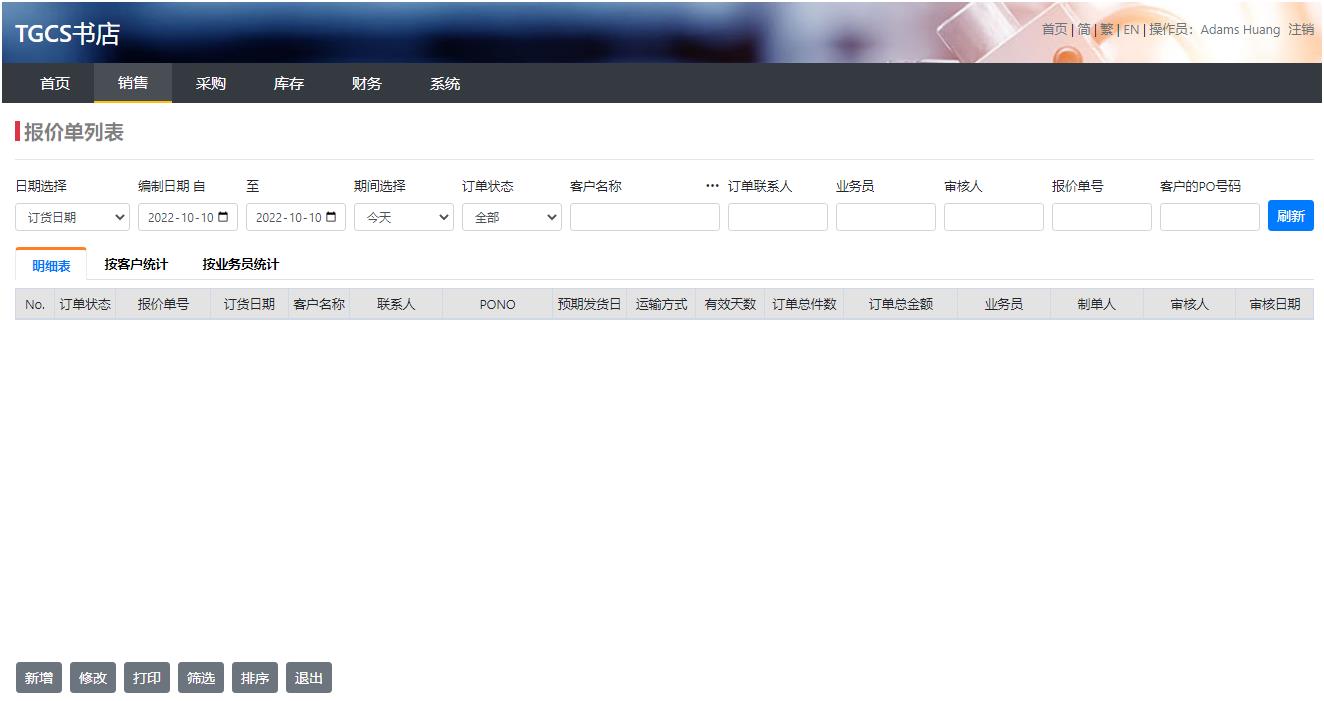This screenshot has height=701, width=1324.
Task: Click the 制单人 column header
Action: click(x=1097, y=304)
